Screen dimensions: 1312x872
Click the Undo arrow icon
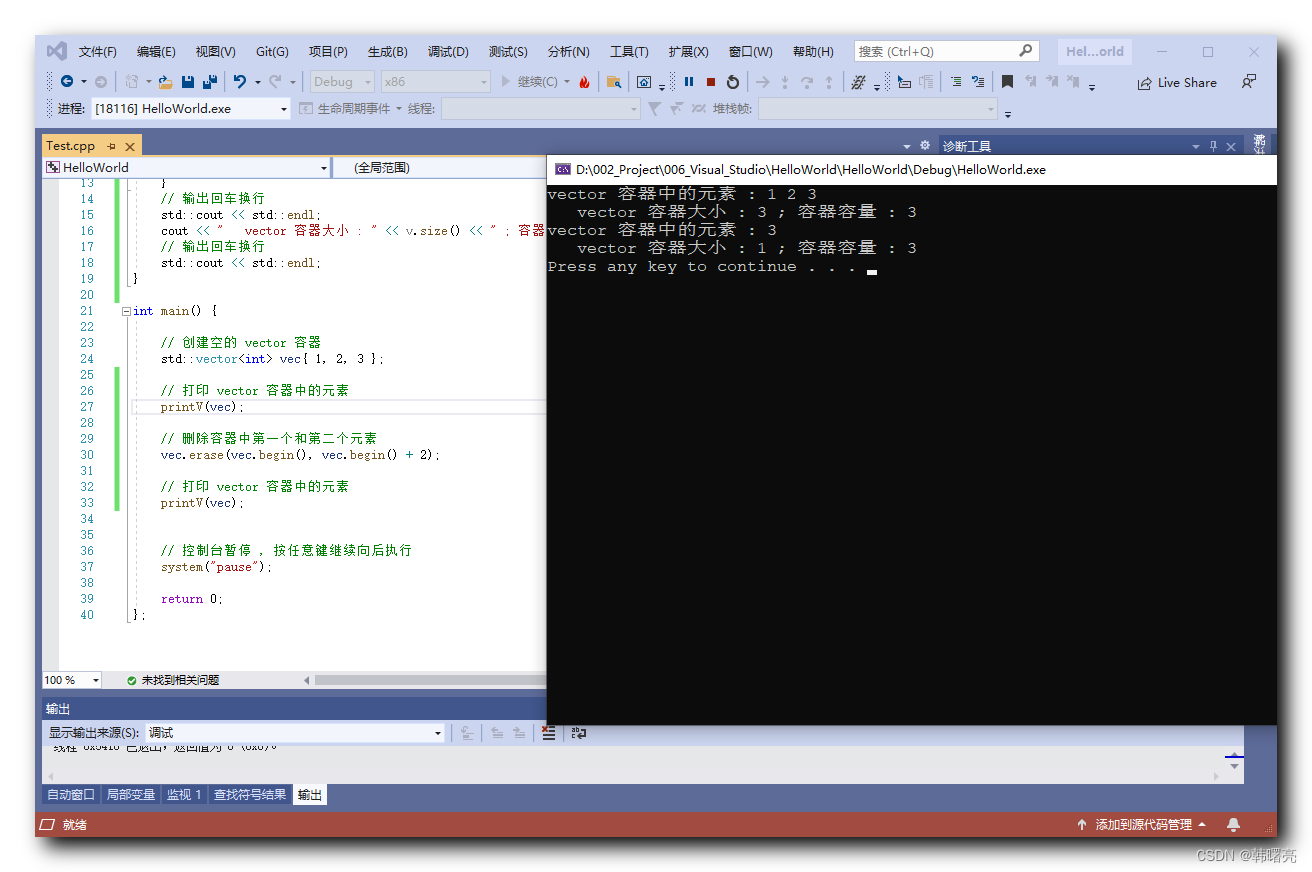coord(240,82)
